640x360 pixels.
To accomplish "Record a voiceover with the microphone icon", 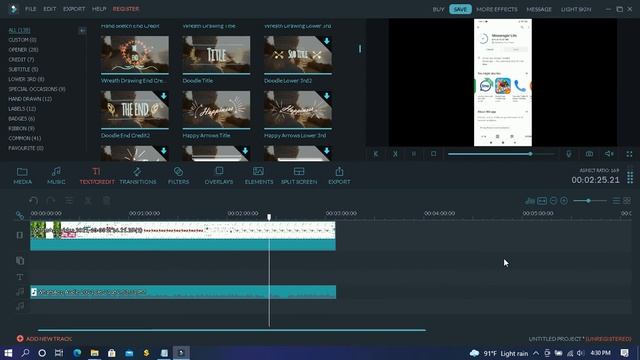I will [x=569, y=154].
